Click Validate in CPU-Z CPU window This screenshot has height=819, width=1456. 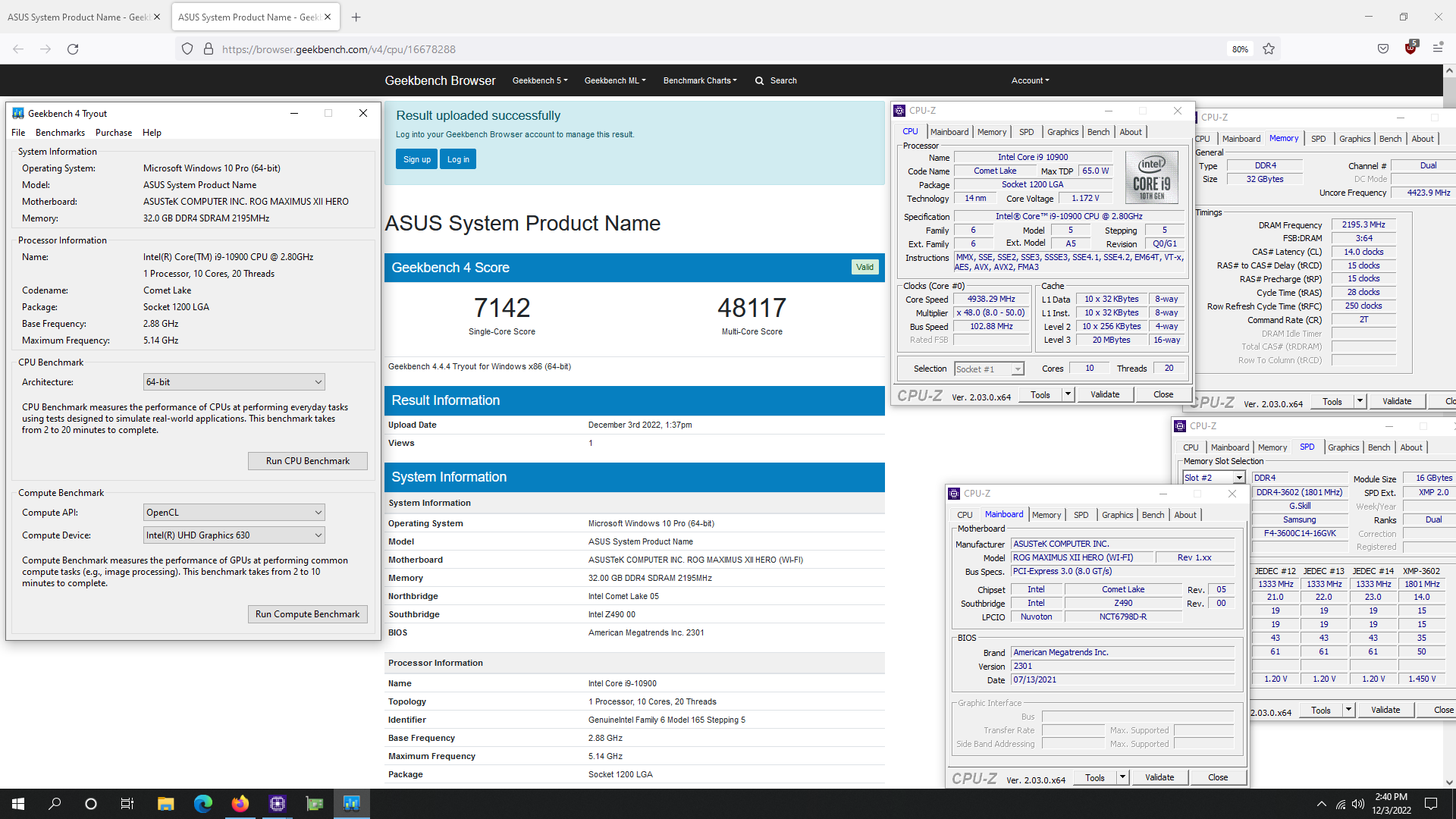pyautogui.click(x=1105, y=394)
